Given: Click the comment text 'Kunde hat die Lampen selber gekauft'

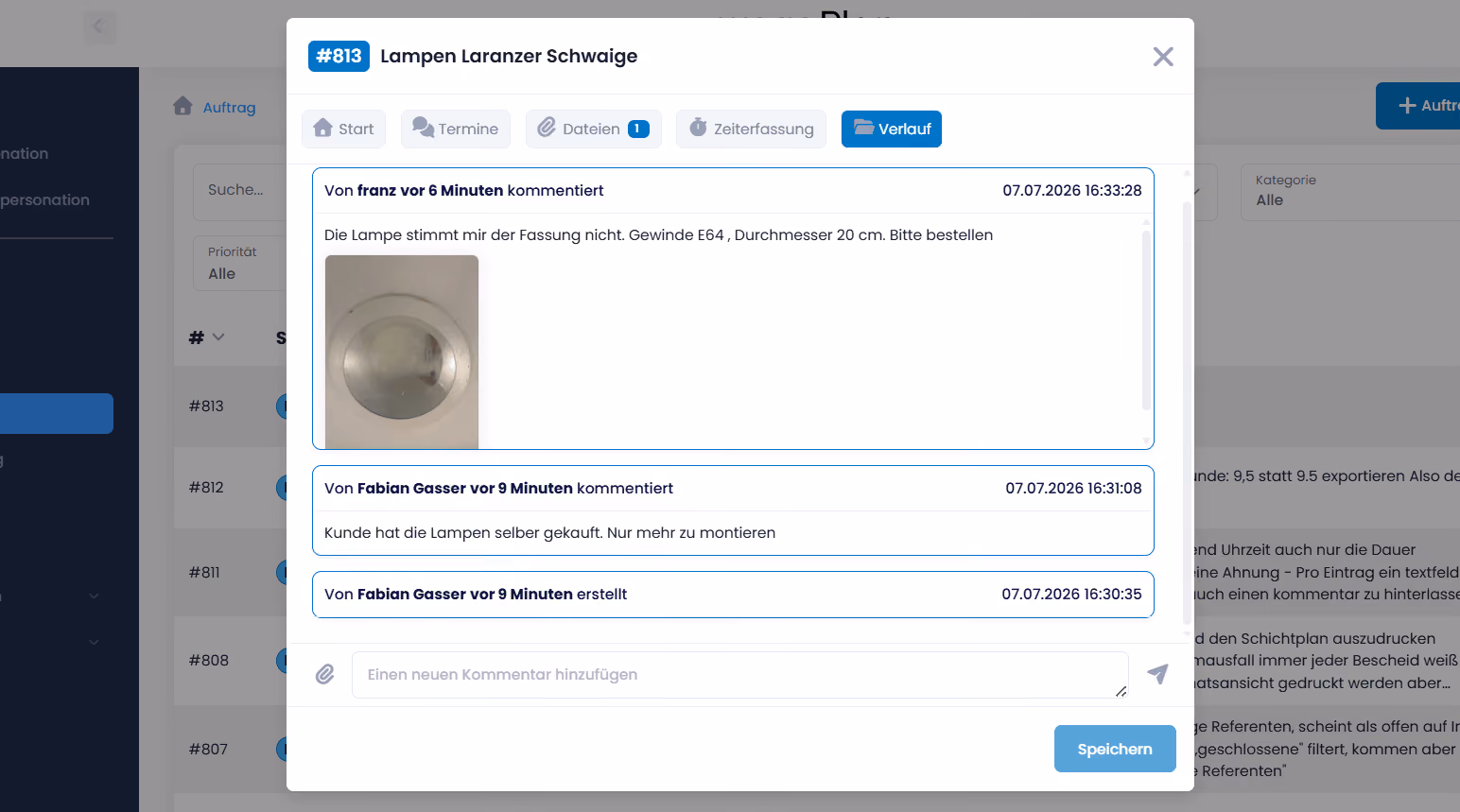Looking at the screenshot, I should (x=463, y=533).
